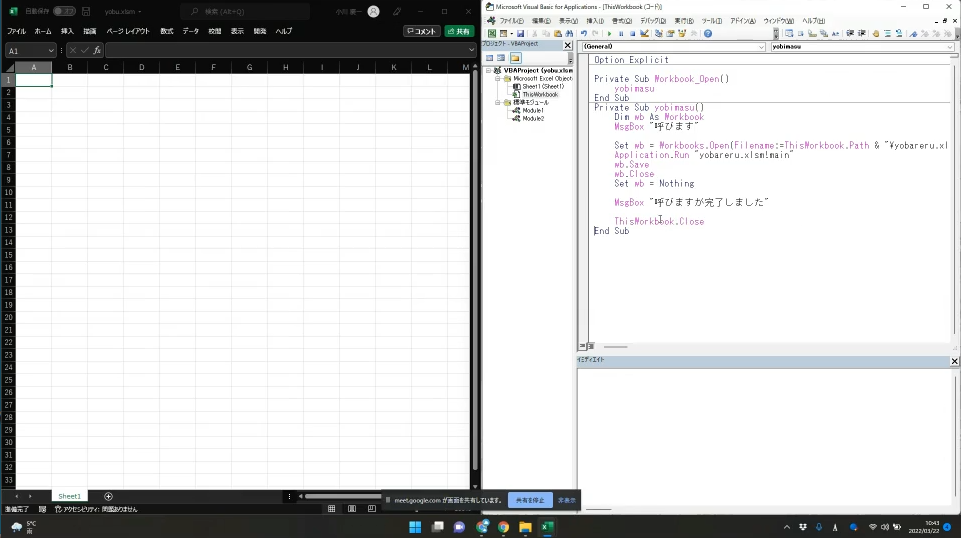Click 共有を停止 button to stop sharing
Viewport: 961px width, 538px height.
click(x=529, y=500)
